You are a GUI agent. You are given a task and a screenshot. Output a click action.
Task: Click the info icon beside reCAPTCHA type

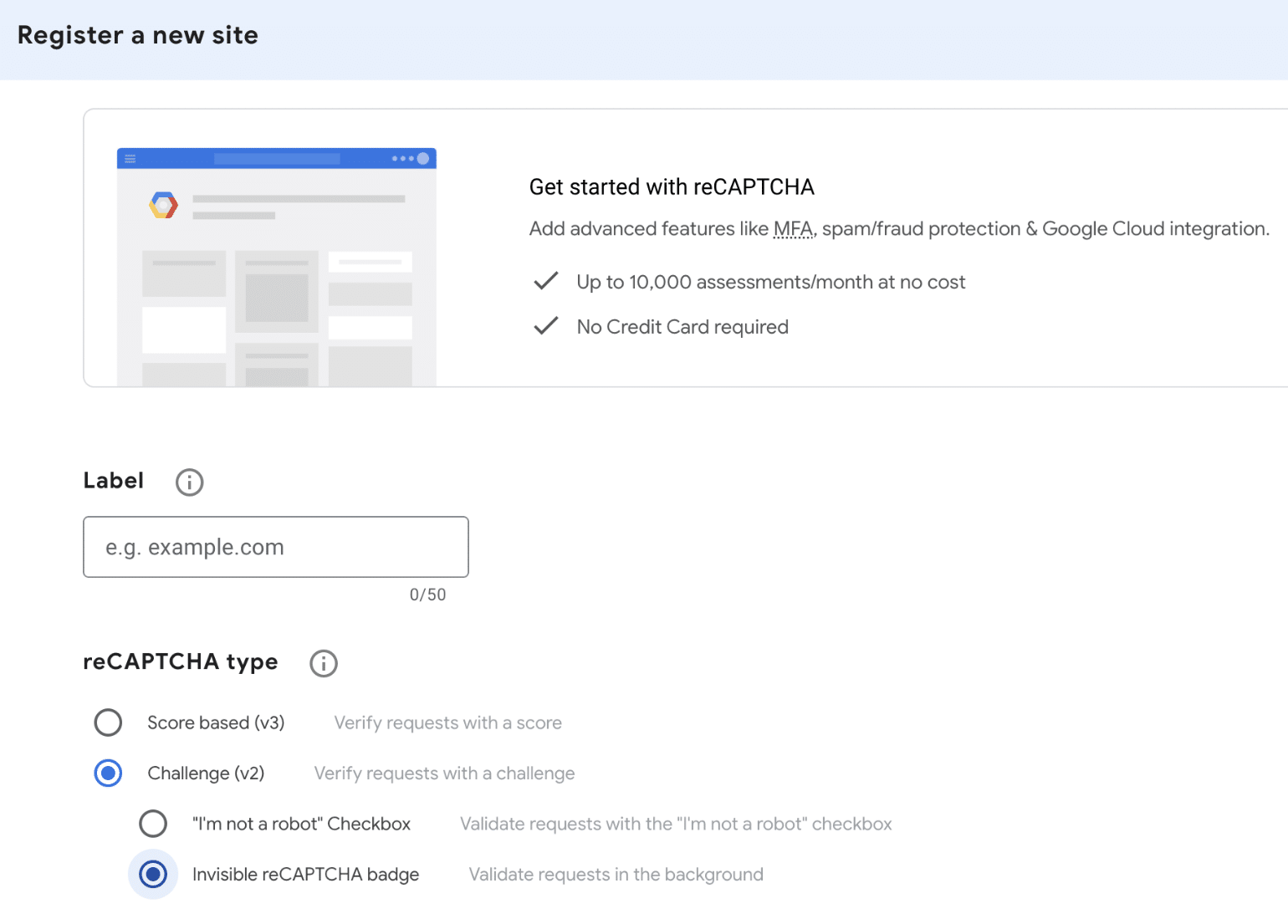click(x=324, y=663)
